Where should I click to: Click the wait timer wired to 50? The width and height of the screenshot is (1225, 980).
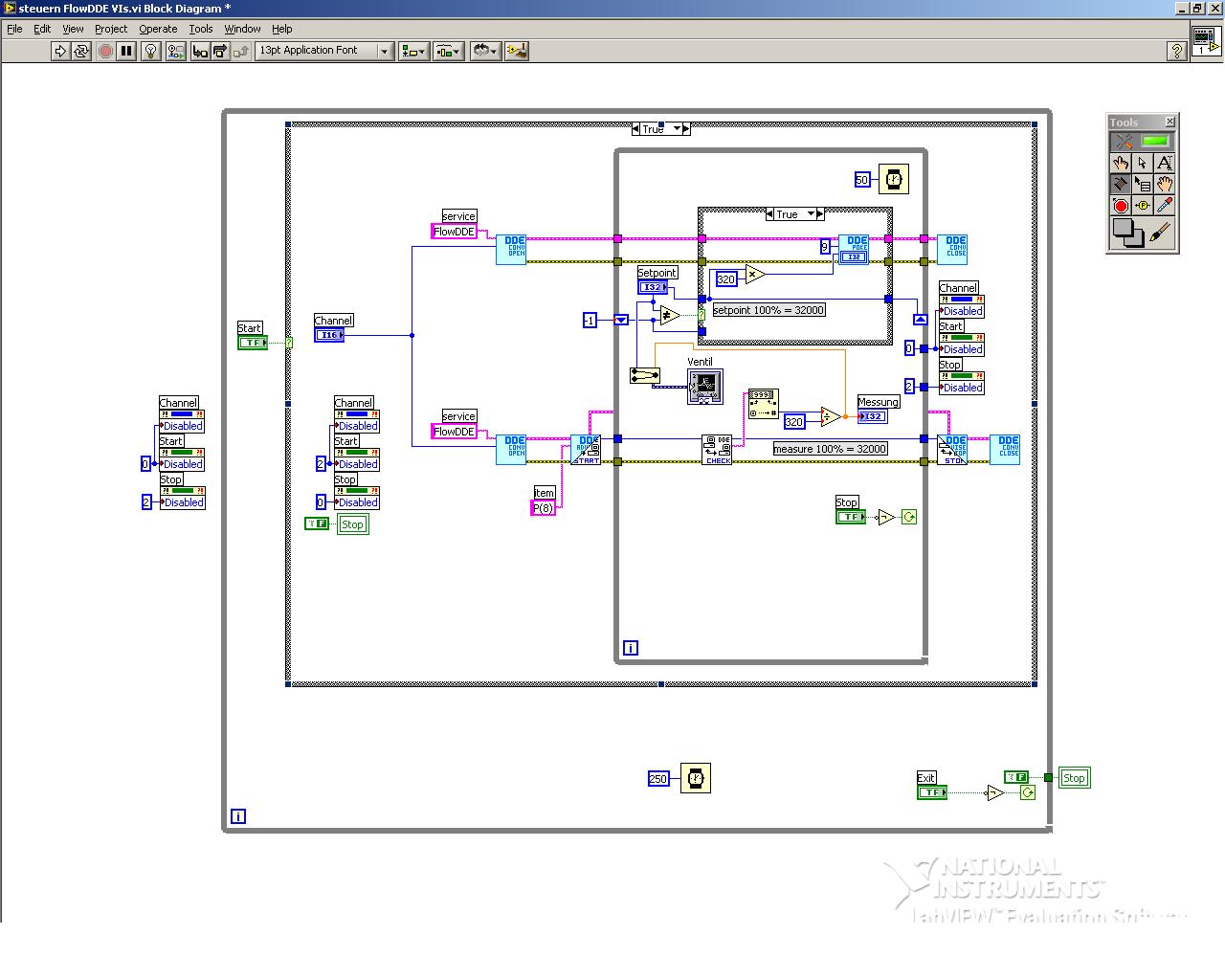(893, 179)
